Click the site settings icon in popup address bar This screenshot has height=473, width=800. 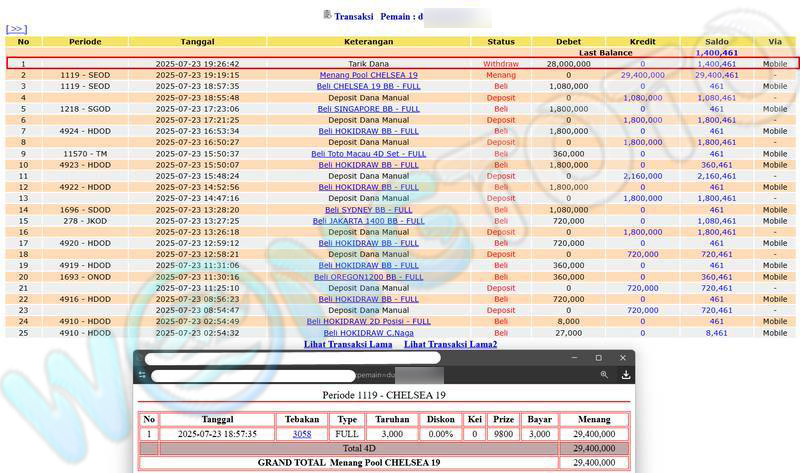144,375
